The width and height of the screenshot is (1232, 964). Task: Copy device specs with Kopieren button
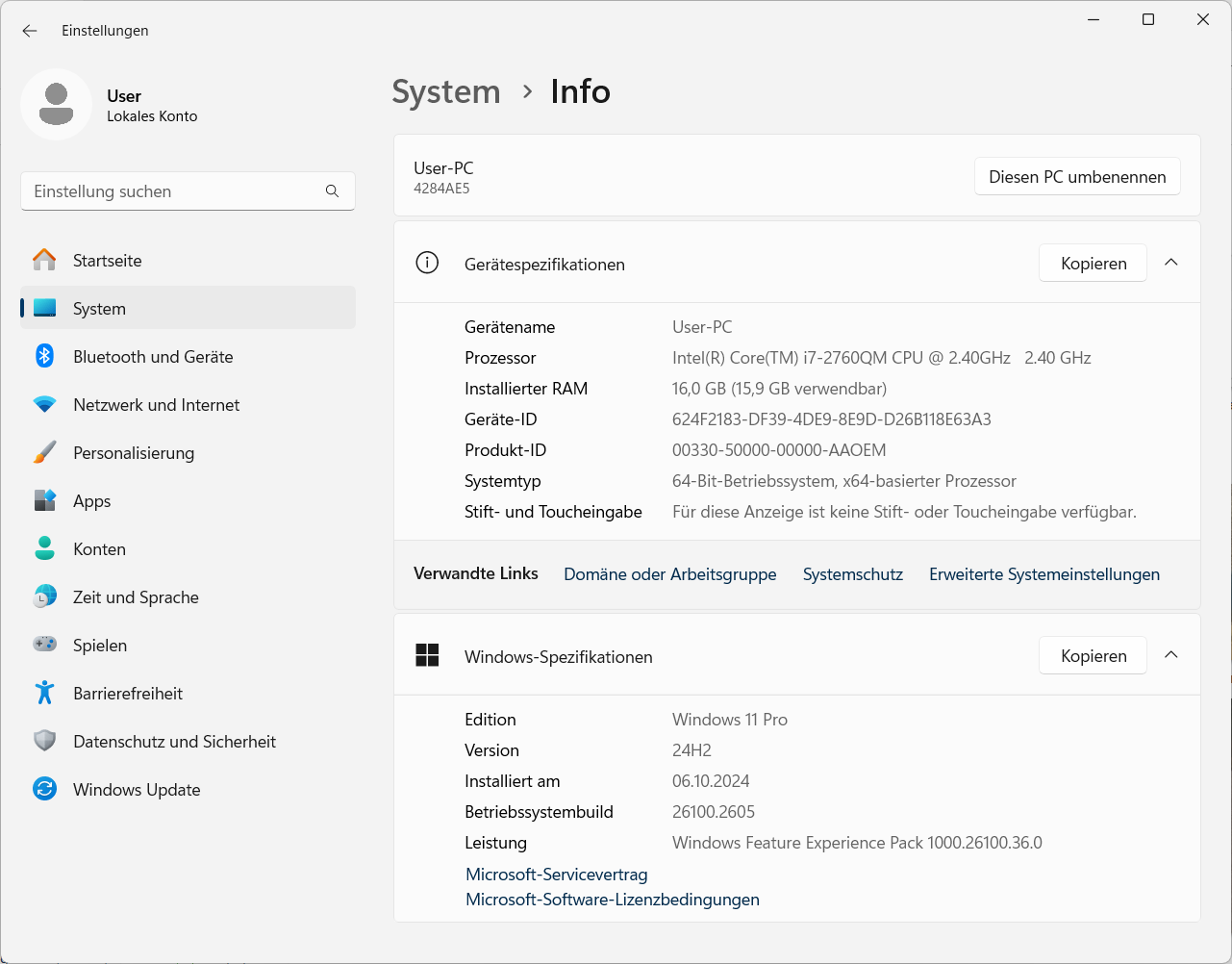click(x=1094, y=263)
